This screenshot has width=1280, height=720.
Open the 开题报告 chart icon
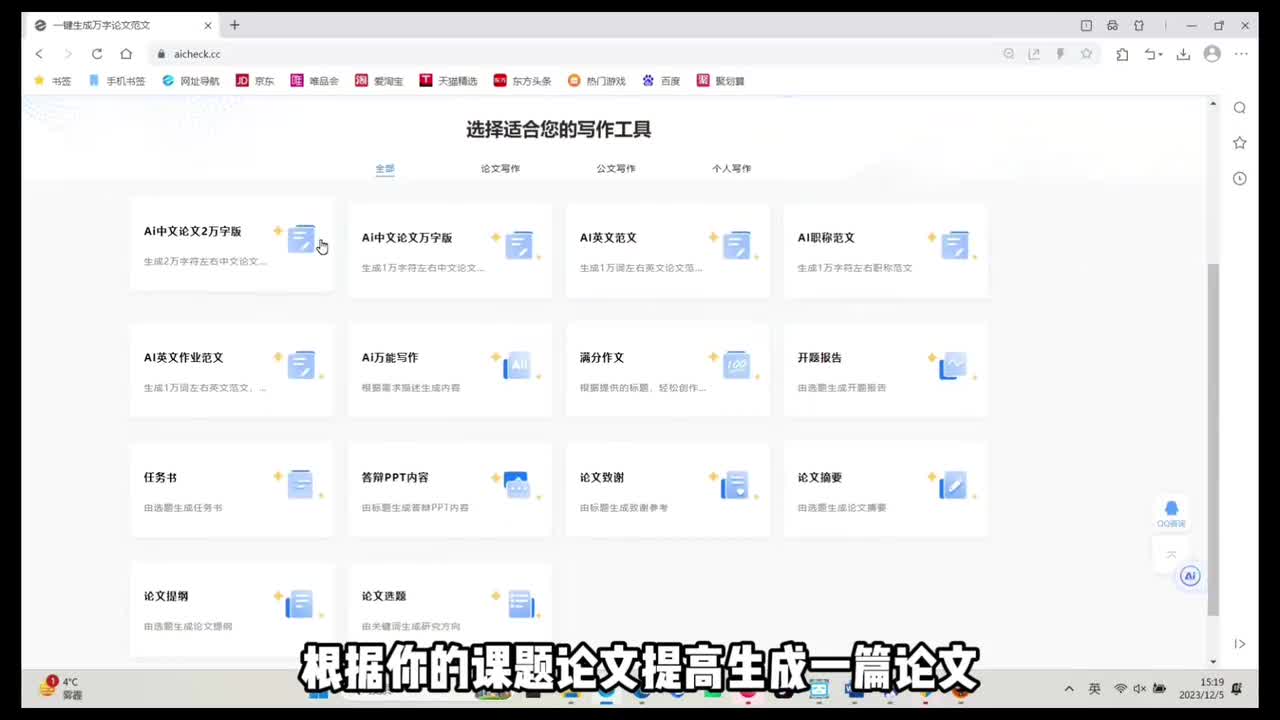pyautogui.click(x=954, y=365)
